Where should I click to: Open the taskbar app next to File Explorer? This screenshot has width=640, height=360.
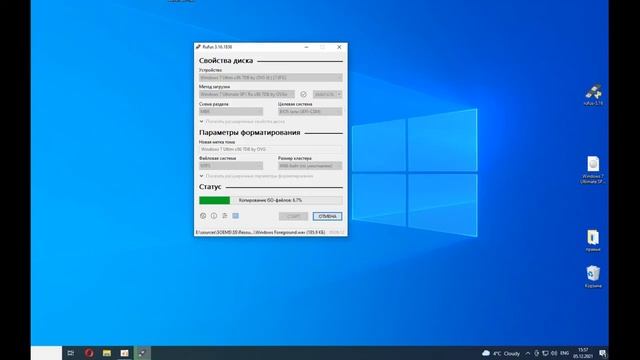pos(124,353)
